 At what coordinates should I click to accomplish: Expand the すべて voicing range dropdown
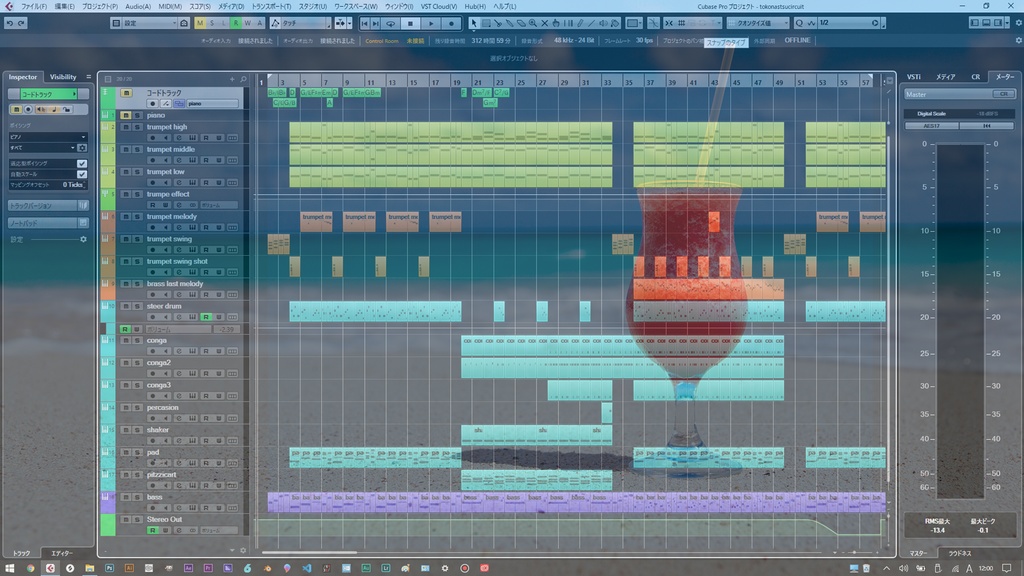42,148
